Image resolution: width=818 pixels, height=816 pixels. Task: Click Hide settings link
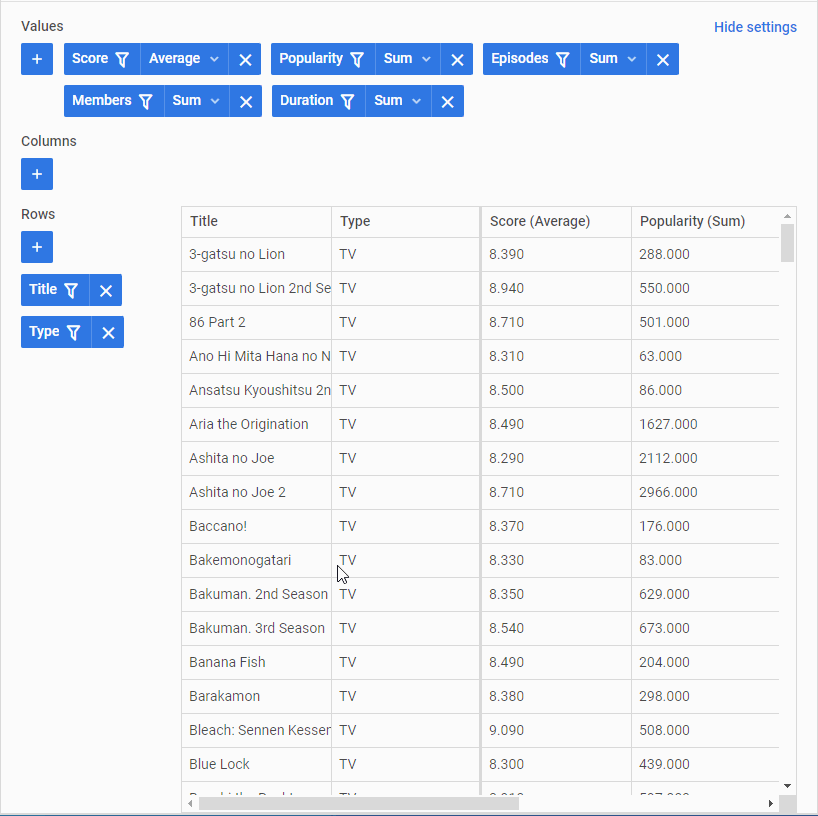(755, 27)
